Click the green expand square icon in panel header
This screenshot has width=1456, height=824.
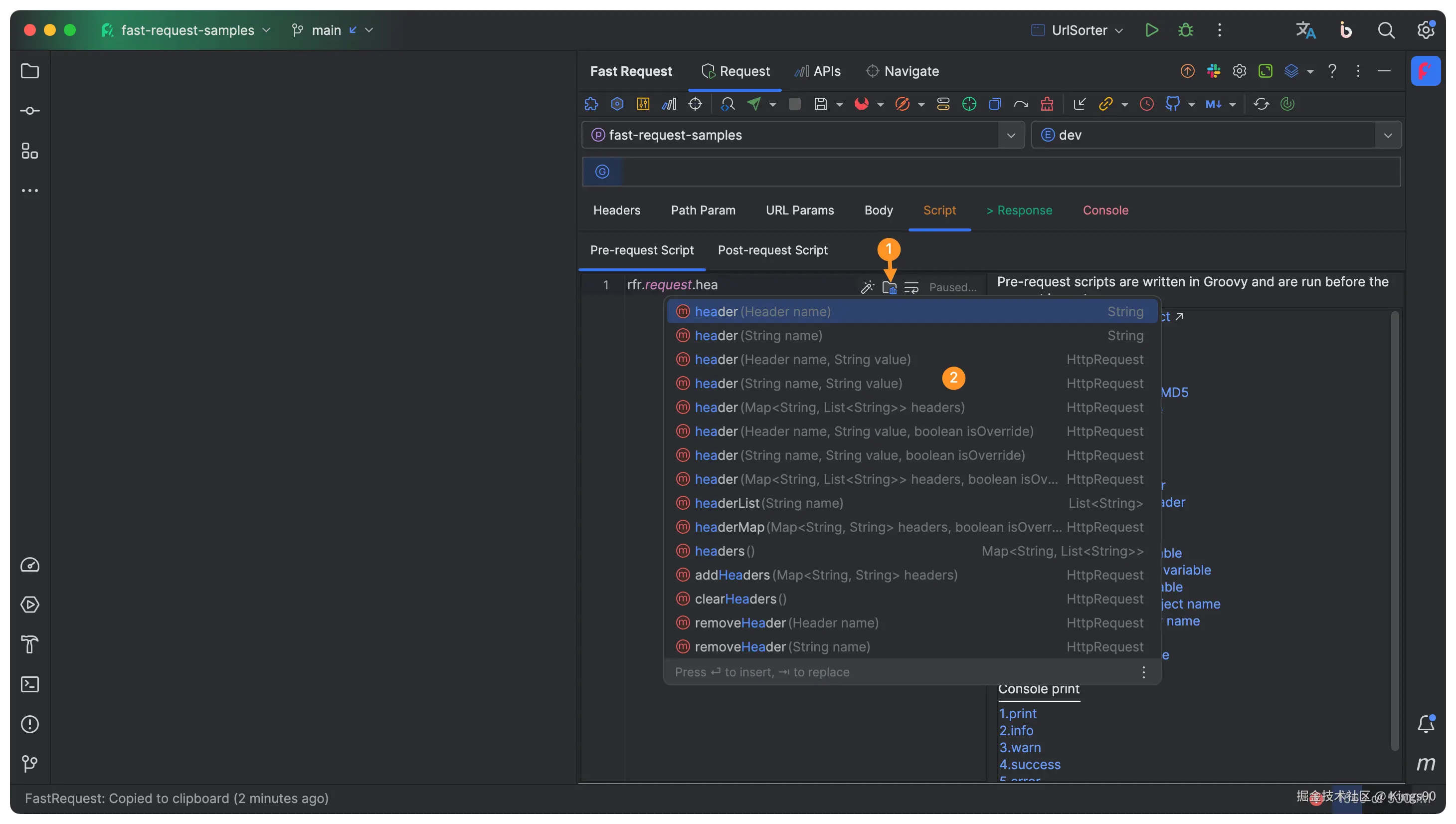pyautogui.click(x=1266, y=71)
